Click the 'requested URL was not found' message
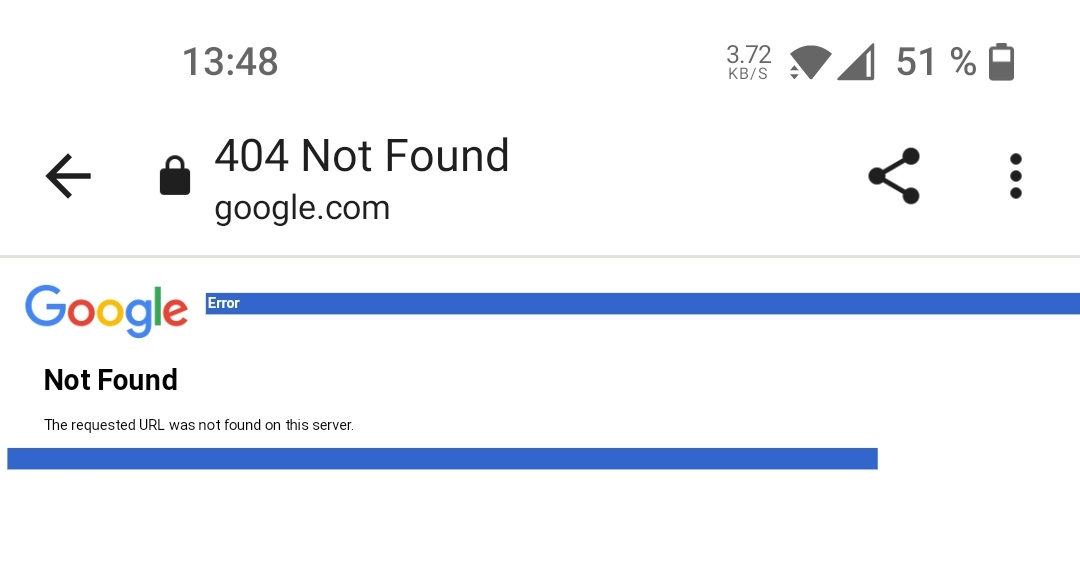The image size is (1080, 562). (199, 425)
